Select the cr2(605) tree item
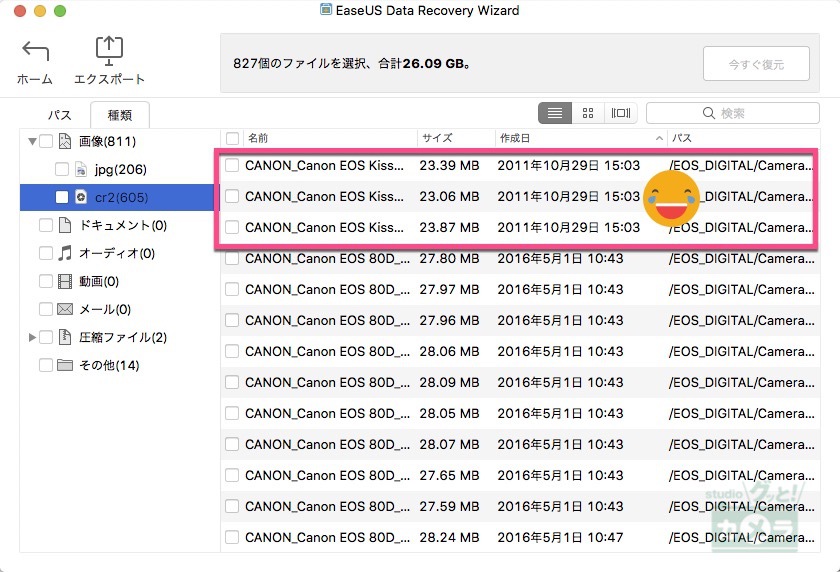This screenshot has height=572, width=840. click(121, 198)
